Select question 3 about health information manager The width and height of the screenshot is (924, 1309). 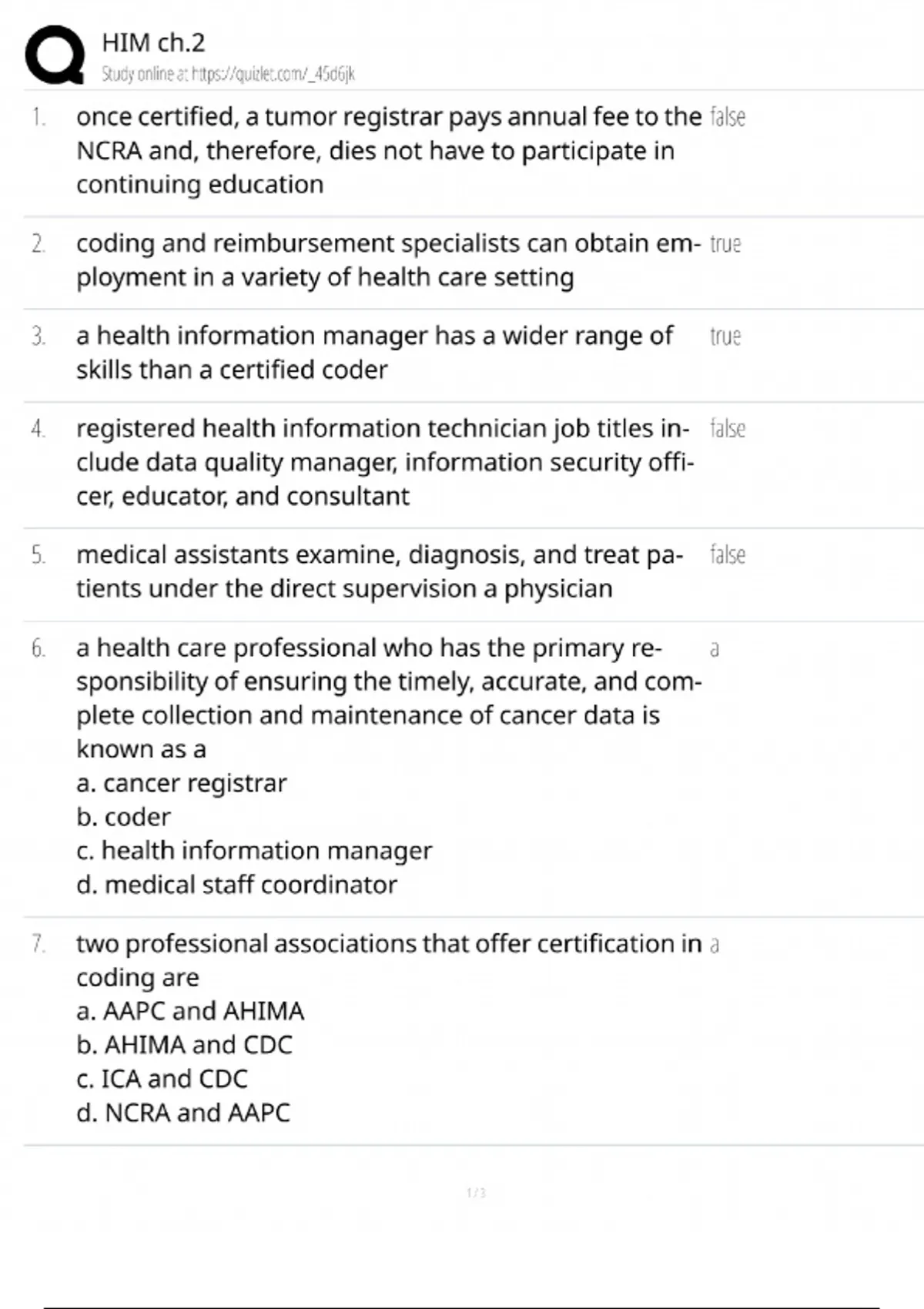pos(374,353)
